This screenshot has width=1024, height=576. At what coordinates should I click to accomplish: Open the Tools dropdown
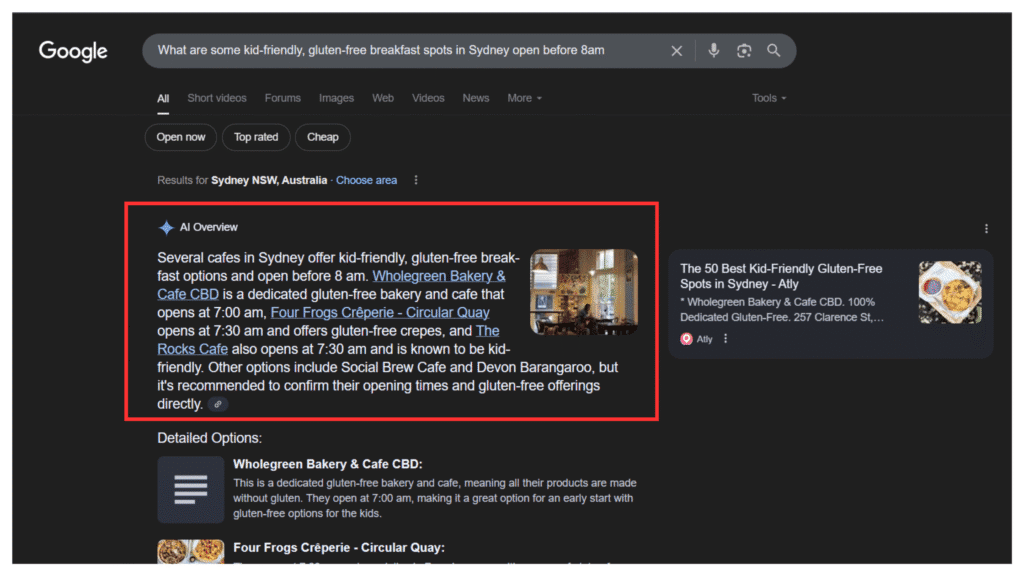pos(769,98)
